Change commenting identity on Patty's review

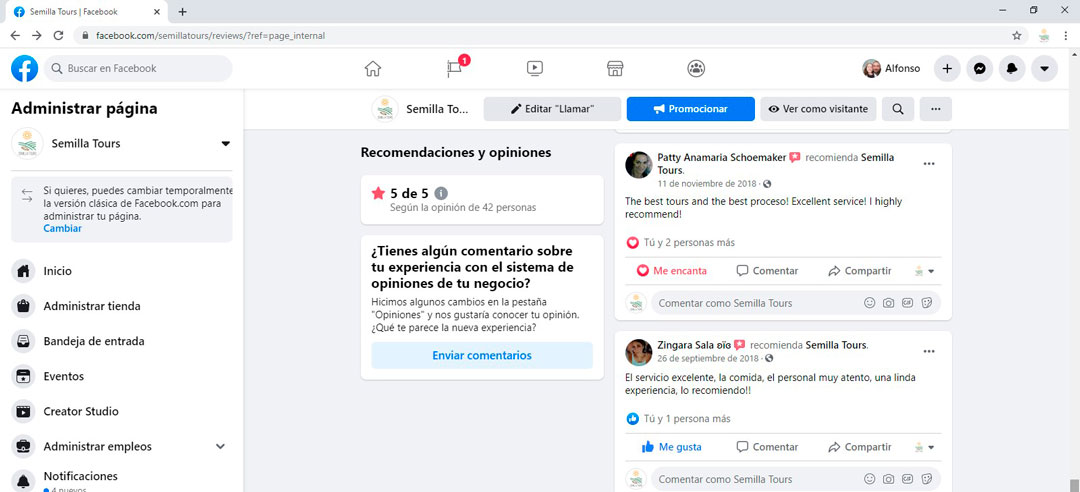(x=924, y=271)
